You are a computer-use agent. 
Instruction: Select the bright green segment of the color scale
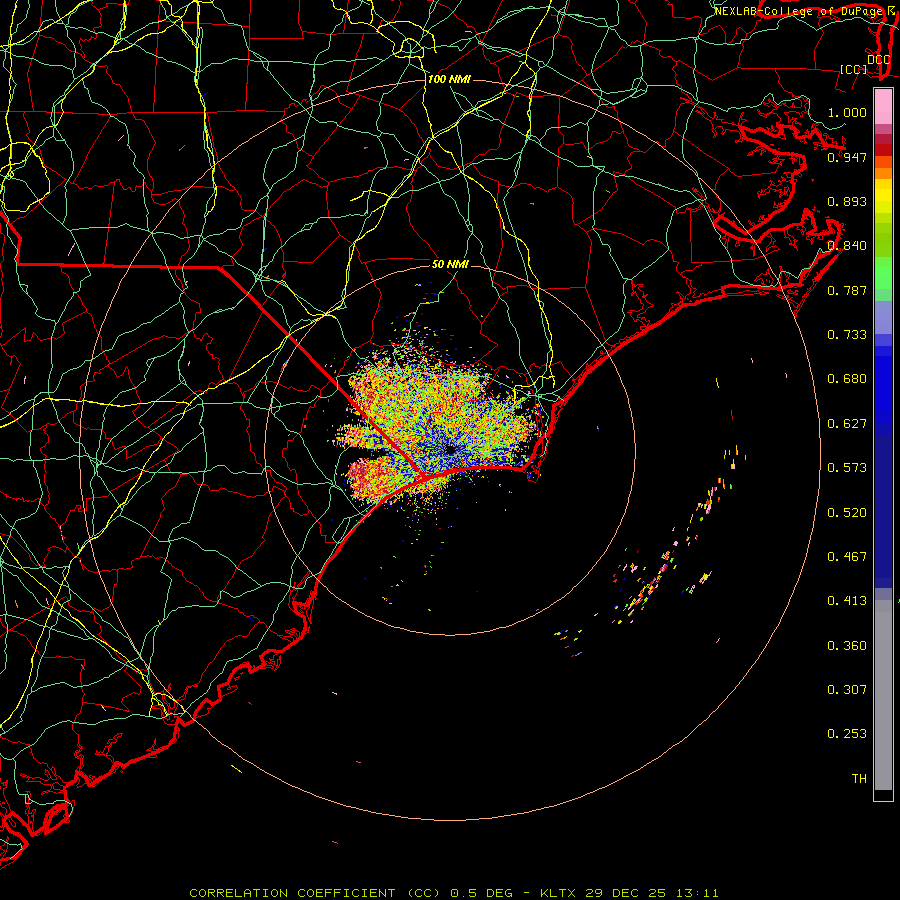[883, 273]
